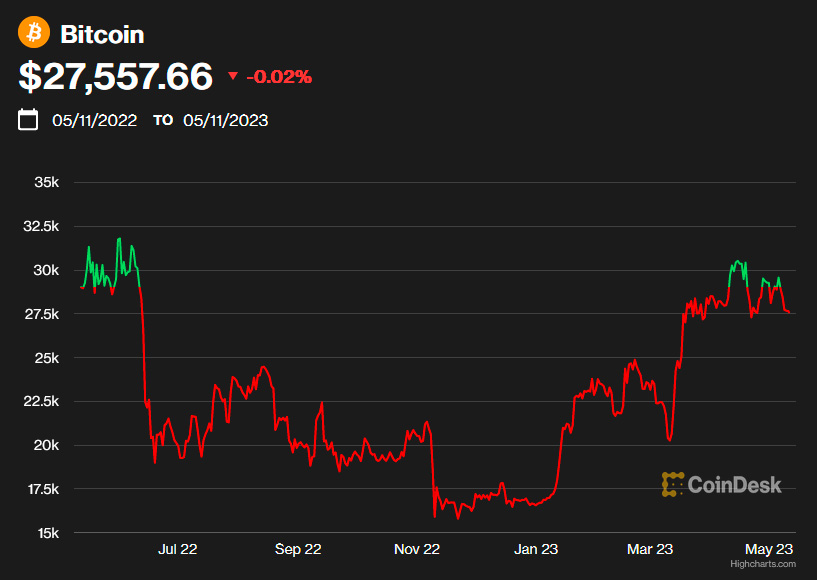
Task: Click the 27.5k y-axis label
Action: tap(41, 314)
